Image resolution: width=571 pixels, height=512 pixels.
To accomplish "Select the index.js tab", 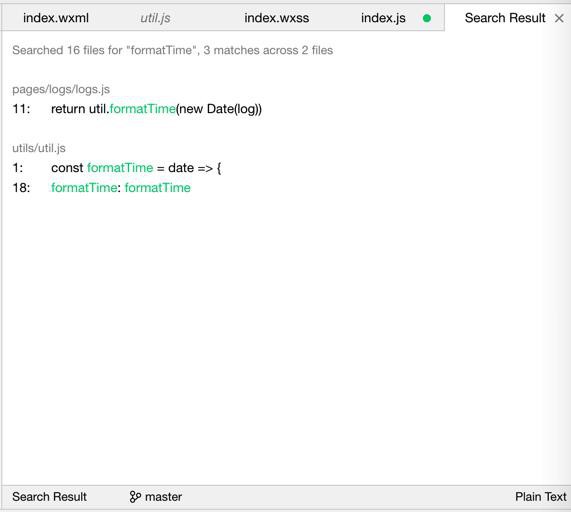I will point(383,18).
